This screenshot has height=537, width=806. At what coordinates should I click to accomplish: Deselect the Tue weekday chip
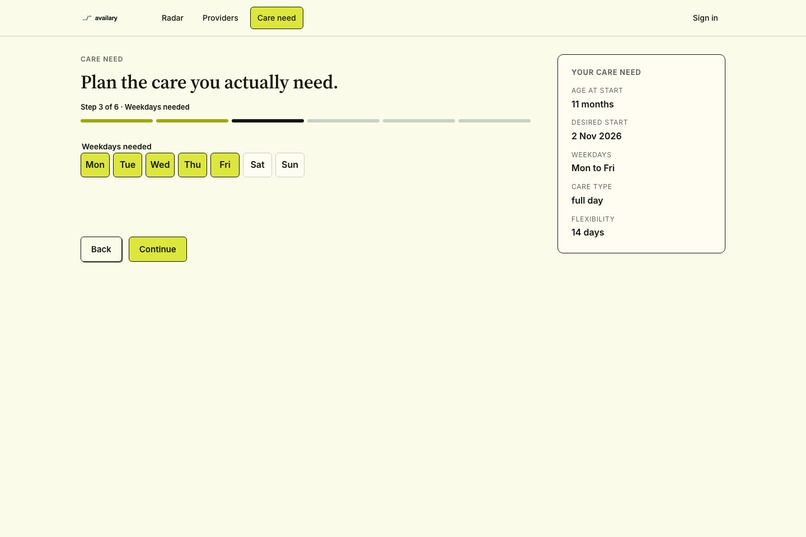[127, 165]
